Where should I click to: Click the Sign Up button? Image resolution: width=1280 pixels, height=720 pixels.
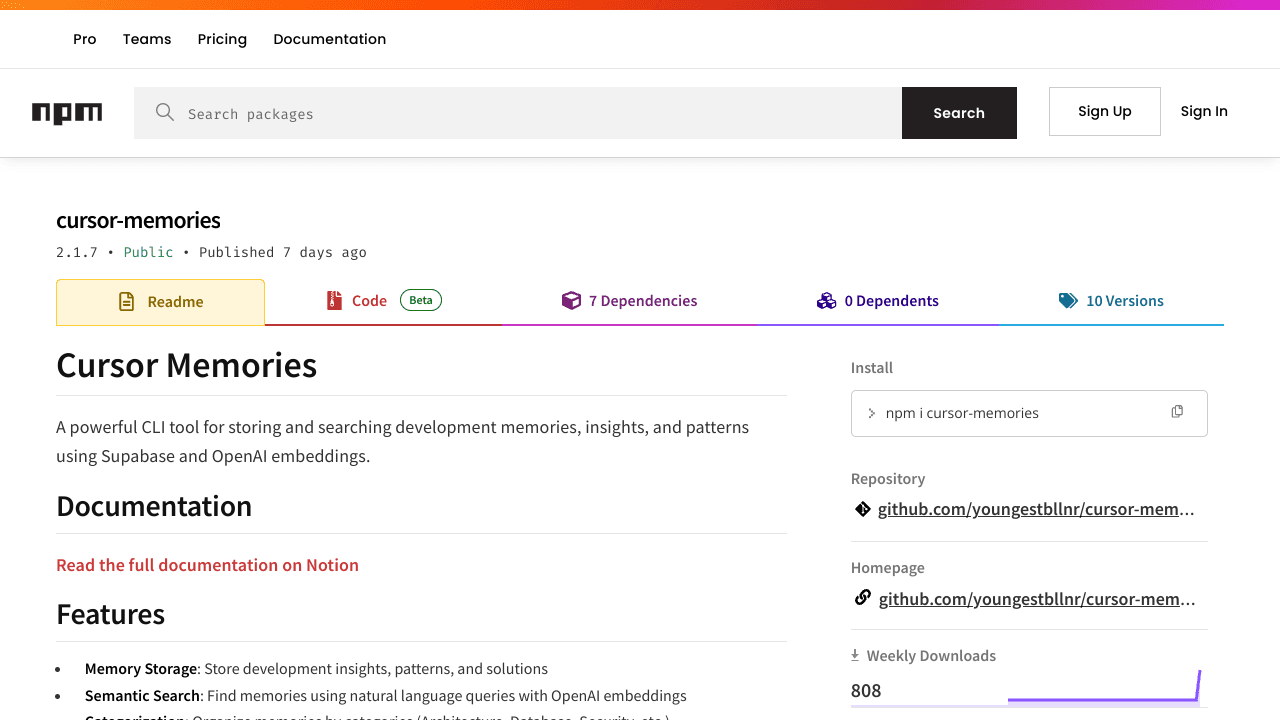click(x=1105, y=111)
